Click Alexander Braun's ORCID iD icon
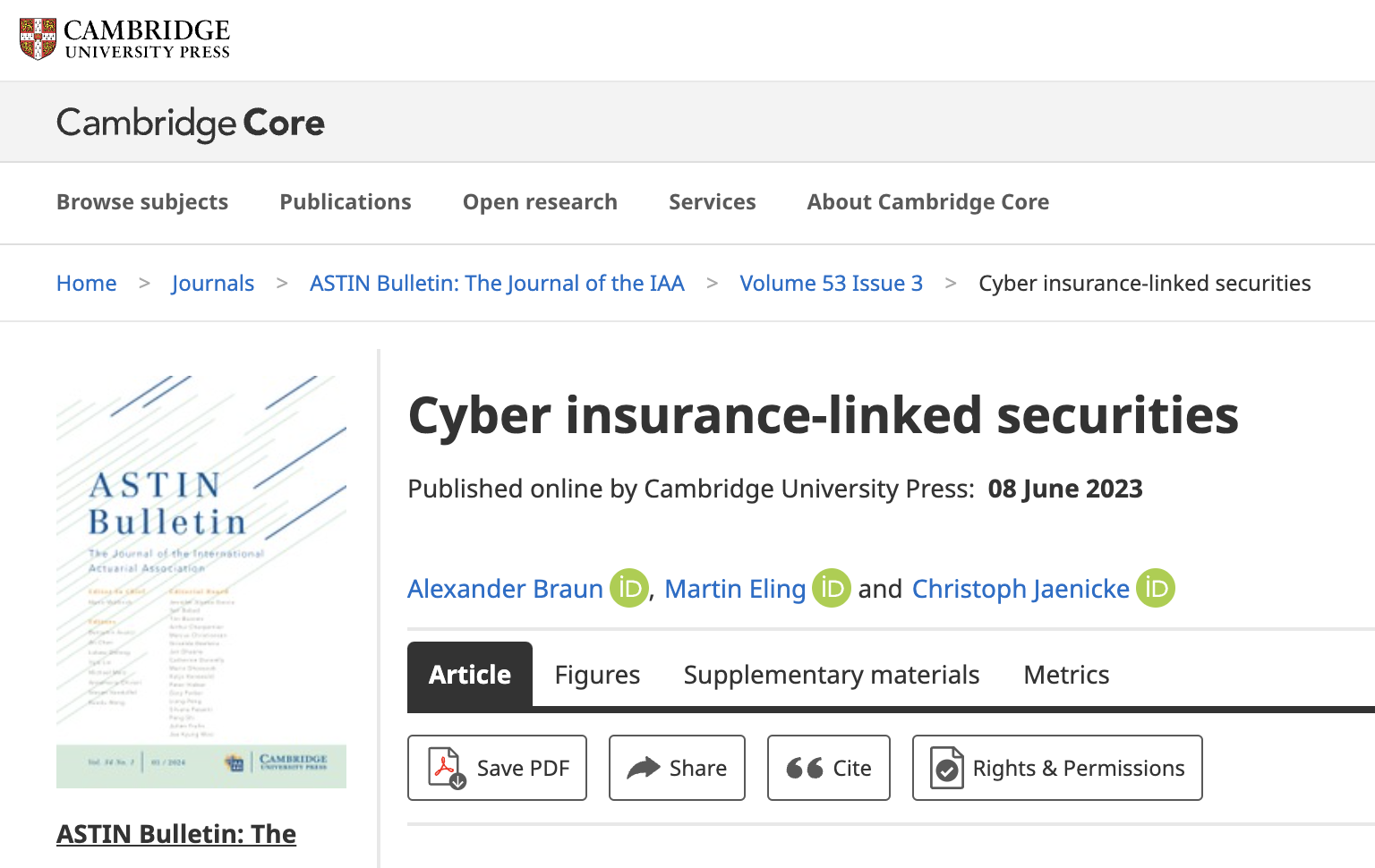Screen dimensions: 1375x868 (x=629, y=589)
